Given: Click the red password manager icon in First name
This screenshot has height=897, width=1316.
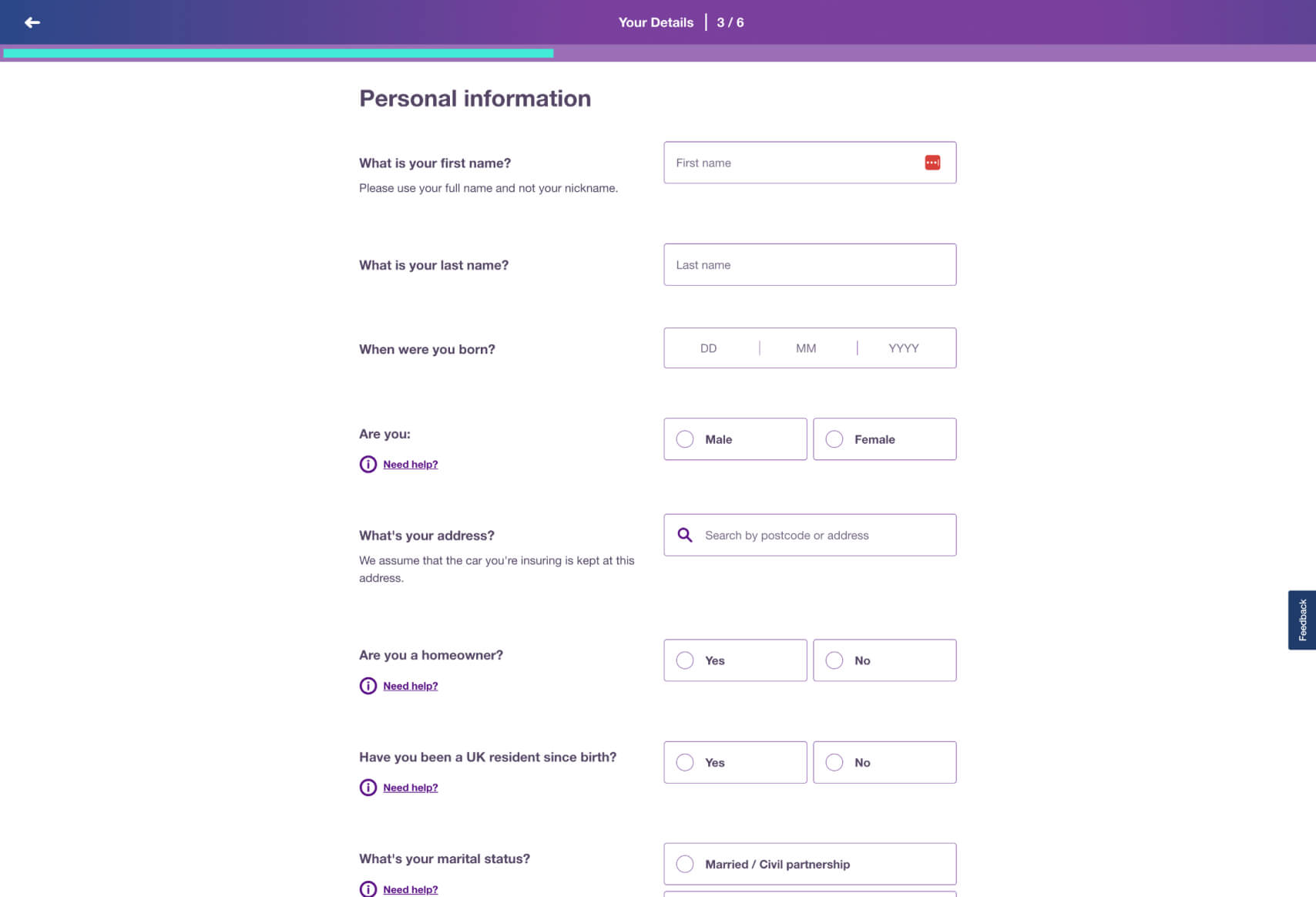Looking at the screenshot, I should (x=932, y=163).
